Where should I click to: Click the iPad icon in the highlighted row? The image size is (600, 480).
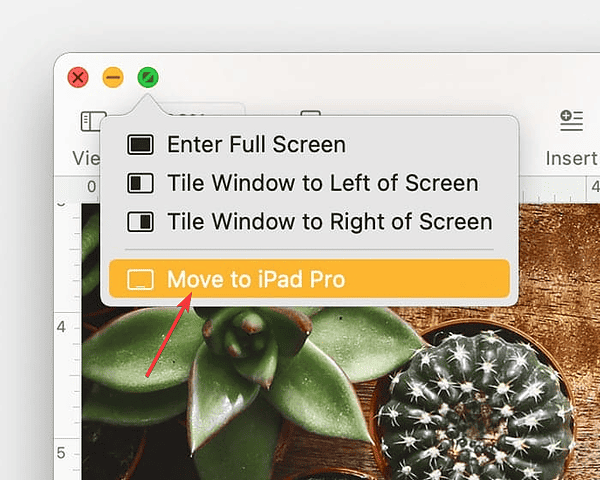point(140,279)
